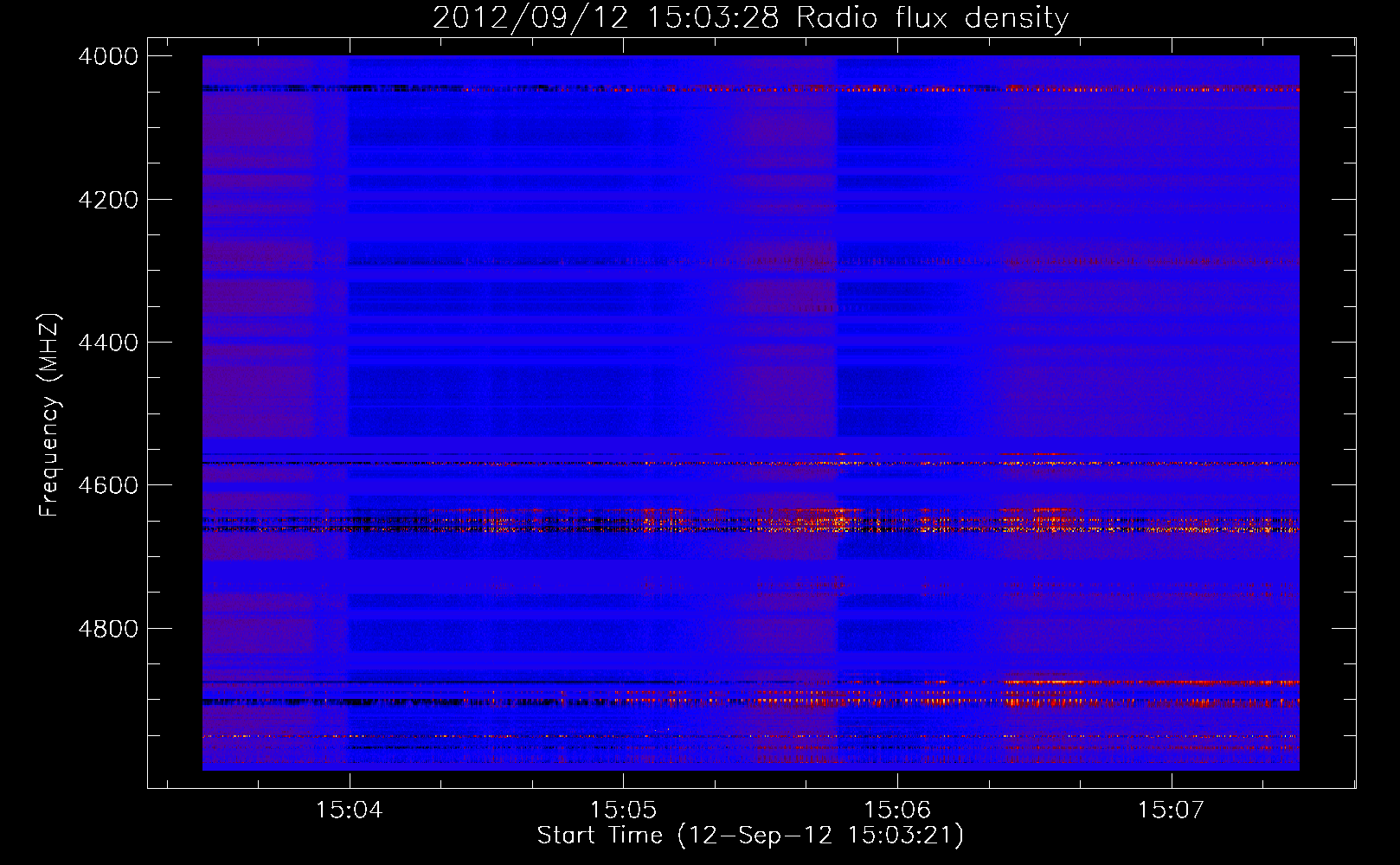Viewport: 1400px width, 865px height.
Task: Click the plot title "2012/09/12 15:03:28 Radio flux density"
Action: point(750,18)
